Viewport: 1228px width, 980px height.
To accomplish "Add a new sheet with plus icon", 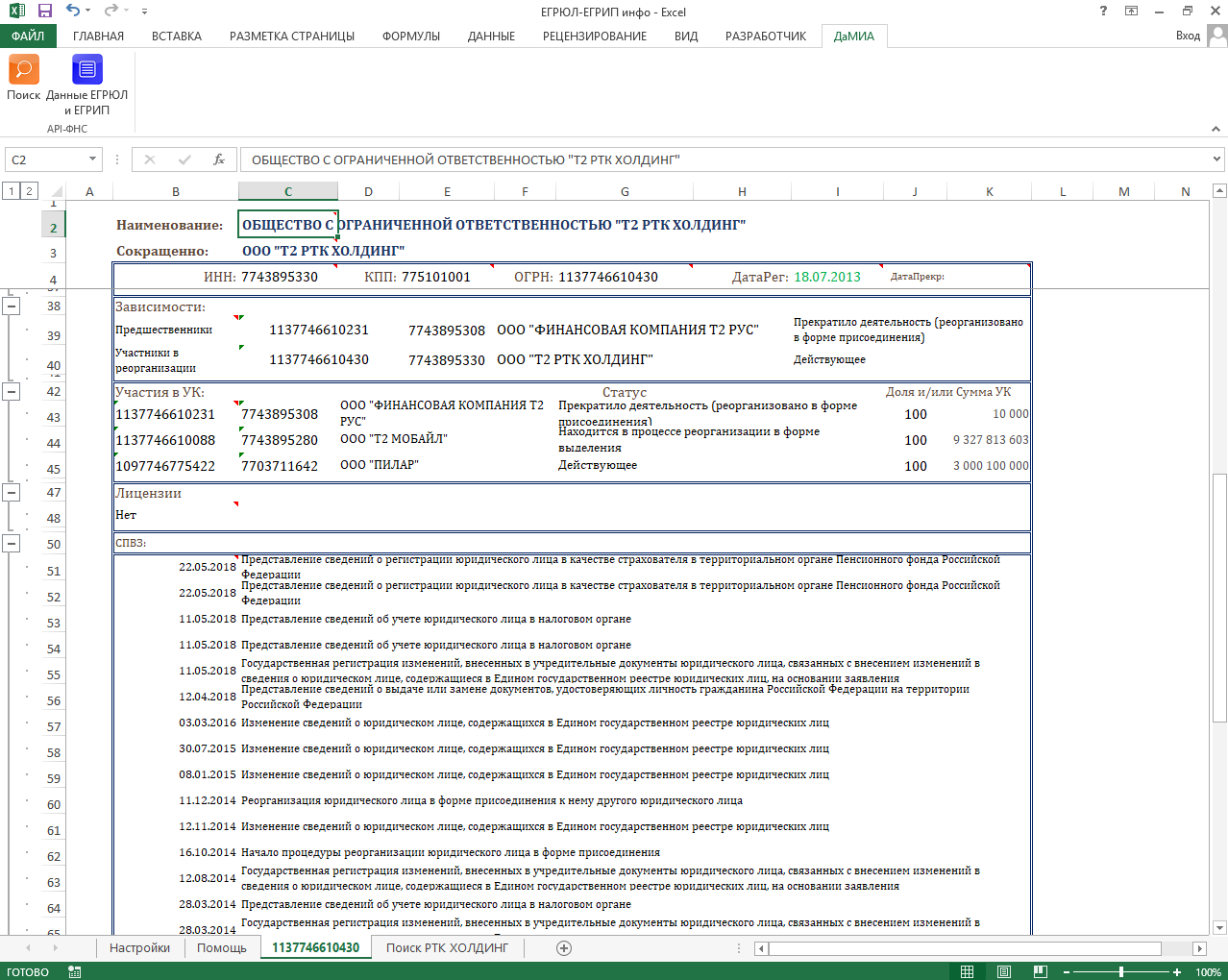I will [564, 948].
